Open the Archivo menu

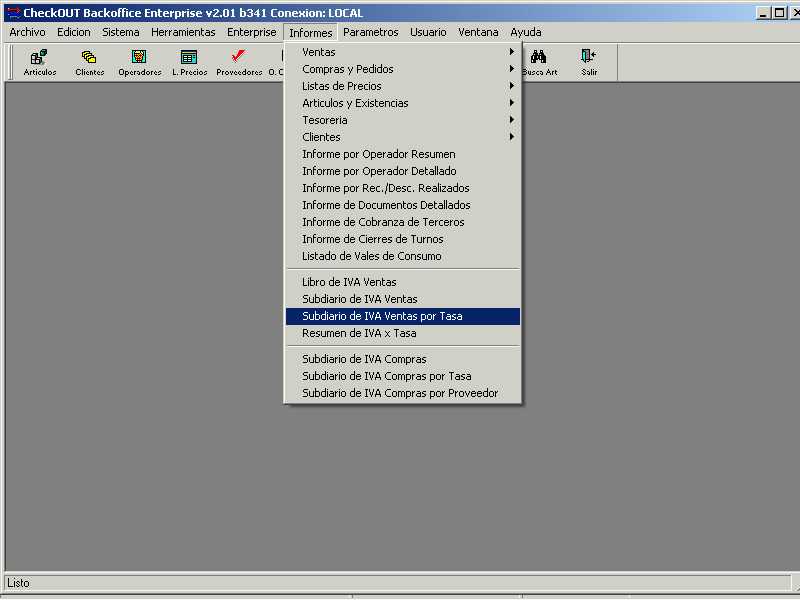[x=27, y=32]
